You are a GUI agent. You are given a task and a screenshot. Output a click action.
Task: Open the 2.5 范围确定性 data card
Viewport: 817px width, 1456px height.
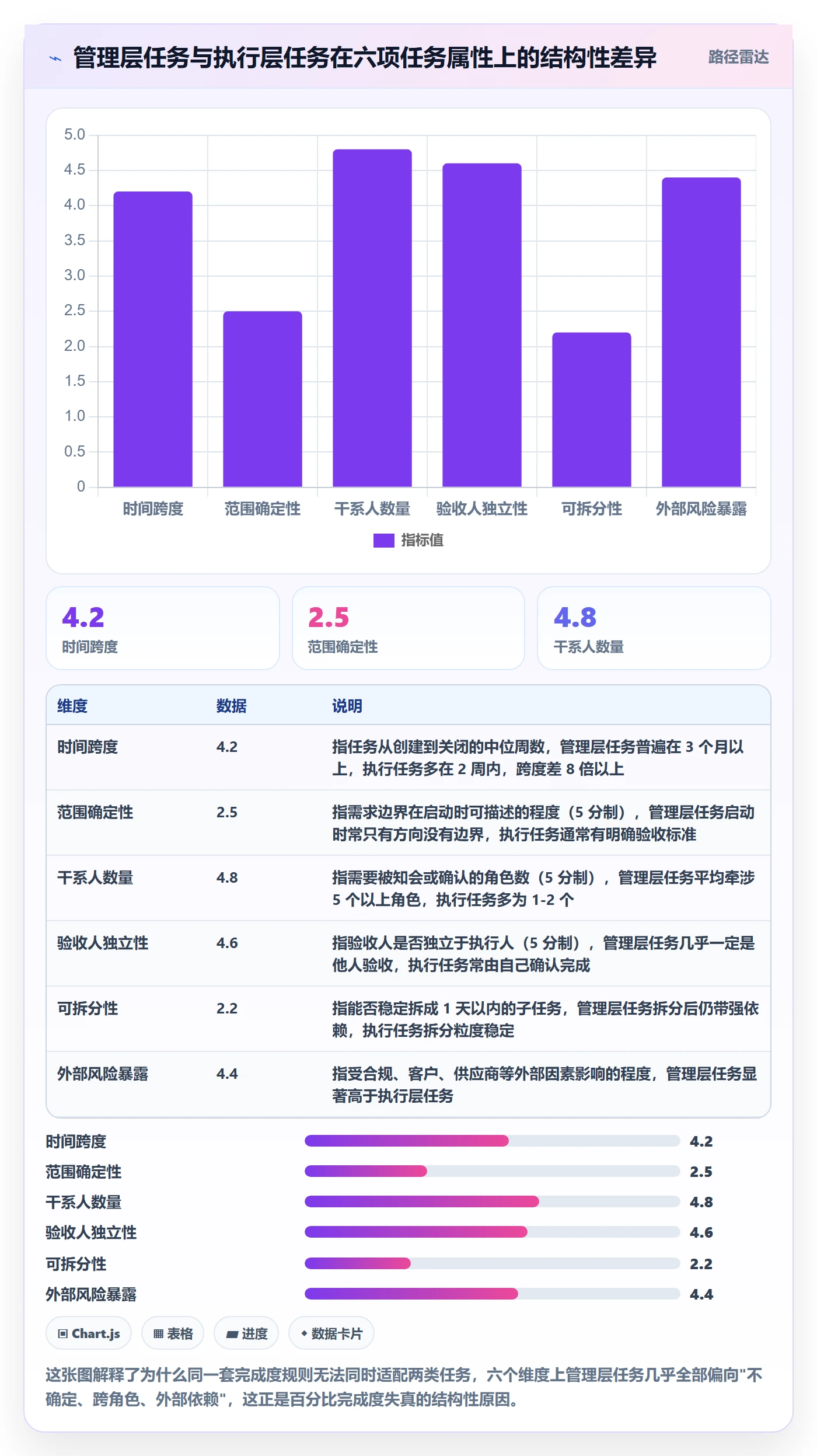point(408,628)
